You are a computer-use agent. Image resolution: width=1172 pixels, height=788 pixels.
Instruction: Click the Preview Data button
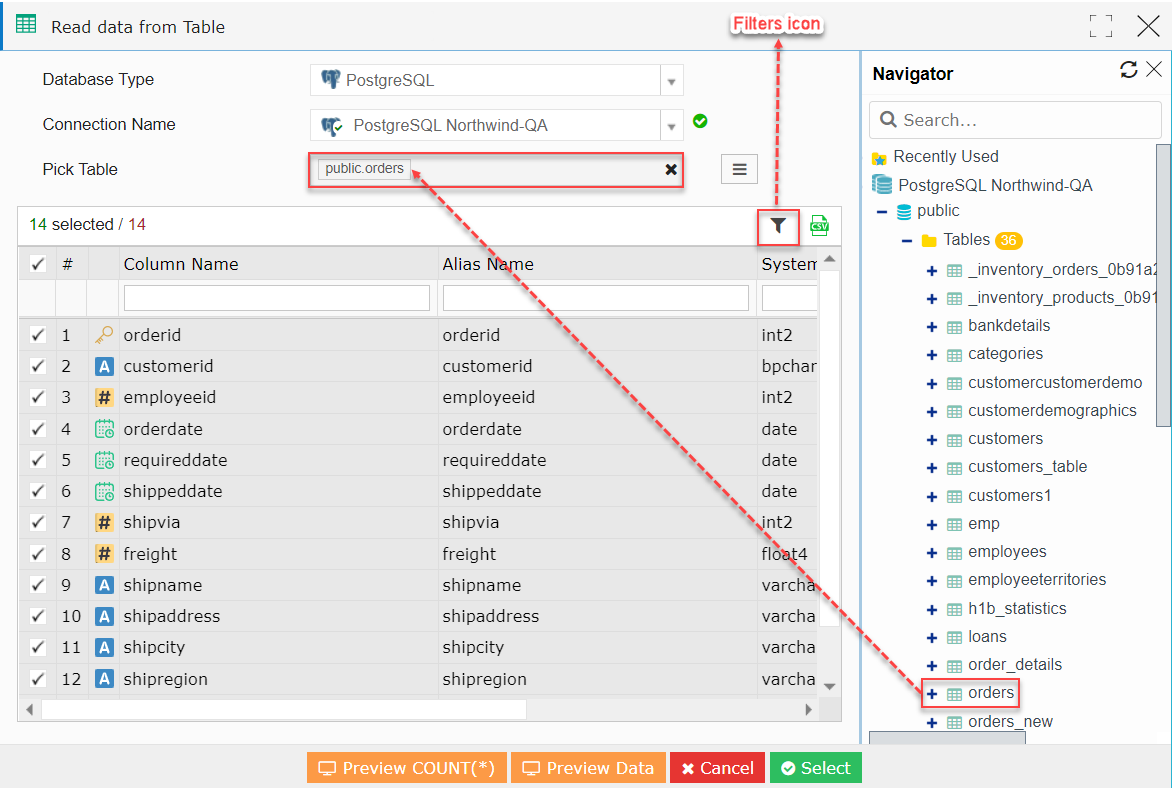(588, 768)
